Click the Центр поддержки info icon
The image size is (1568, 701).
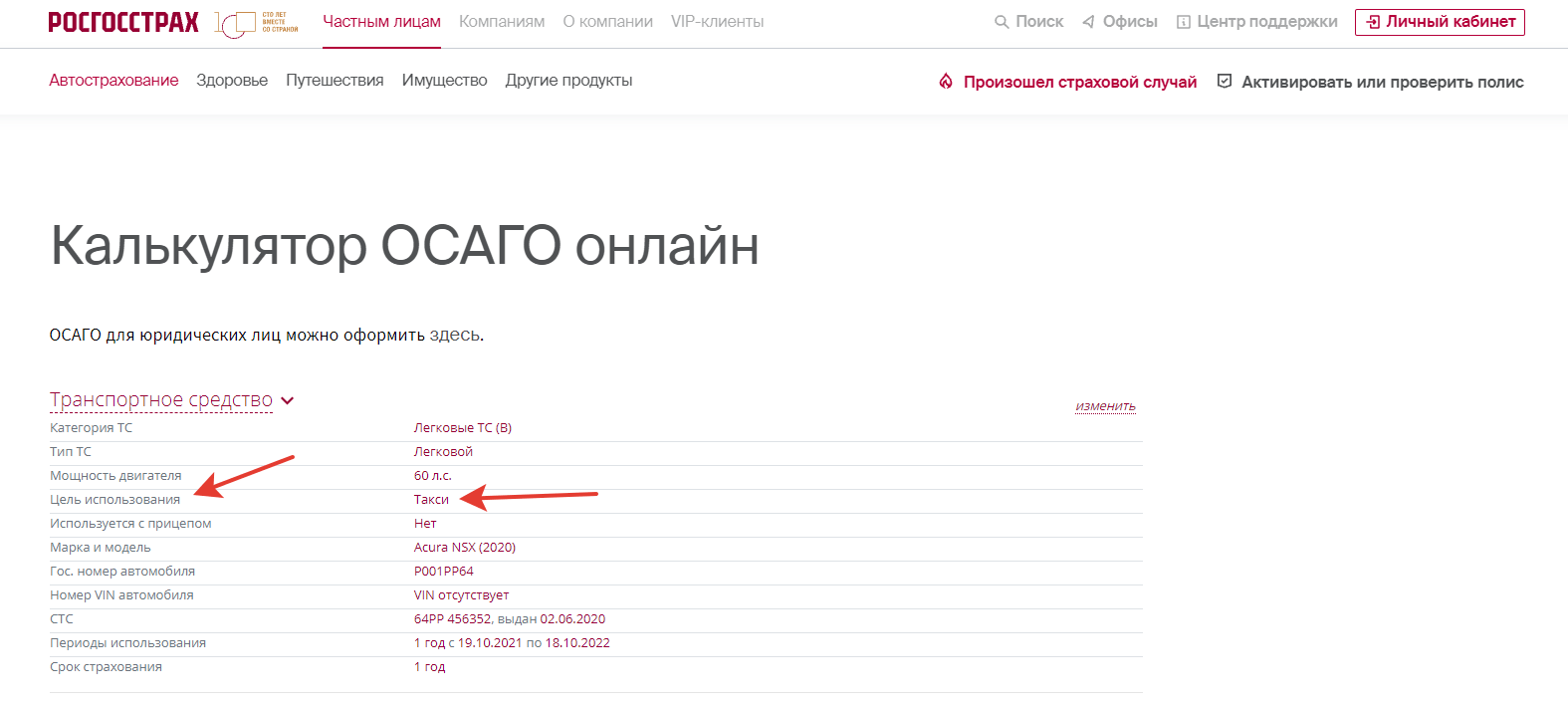coord(1184,22)
